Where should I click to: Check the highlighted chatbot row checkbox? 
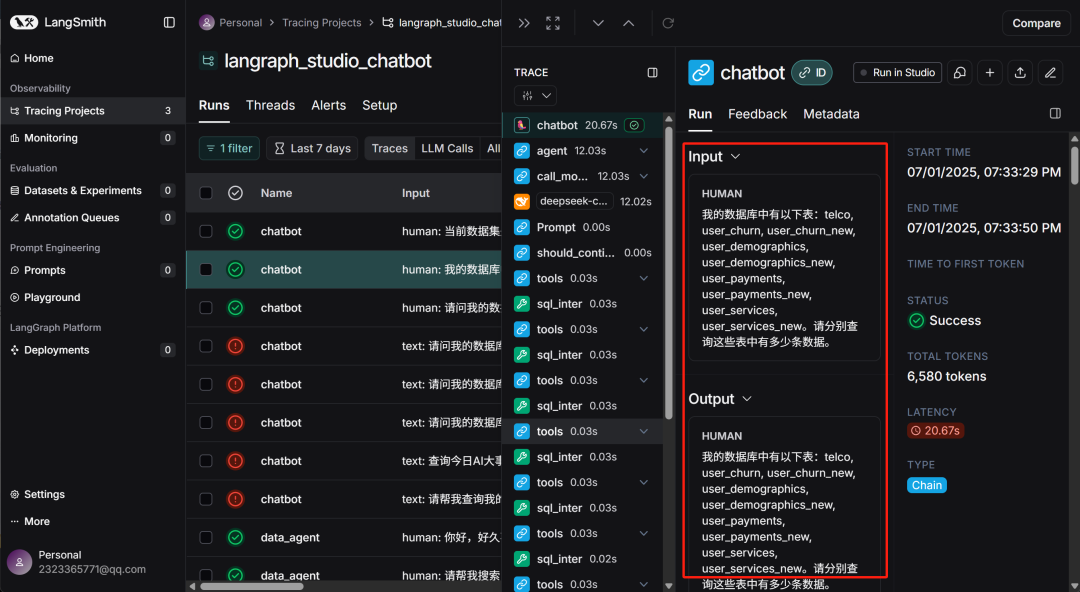[x=206, y=269]
